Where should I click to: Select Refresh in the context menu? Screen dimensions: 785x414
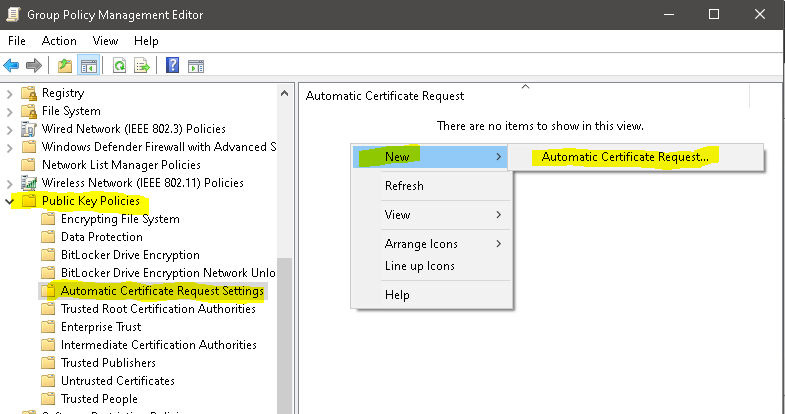coord(404,186)
